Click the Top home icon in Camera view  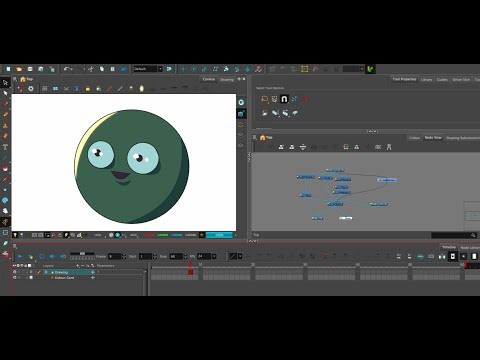point(23,79)
